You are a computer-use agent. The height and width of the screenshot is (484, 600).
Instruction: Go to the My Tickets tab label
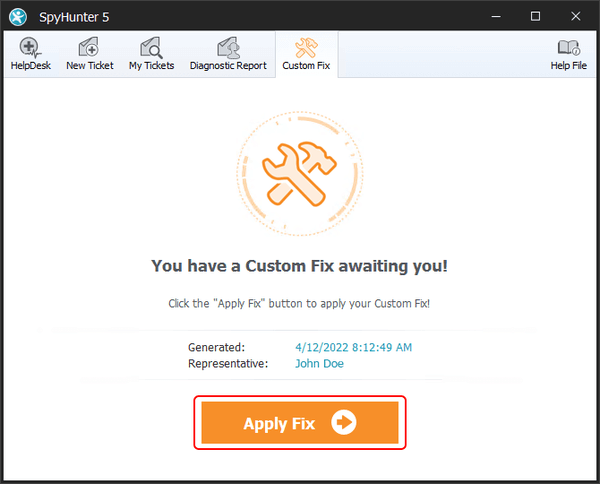(151, 66)
